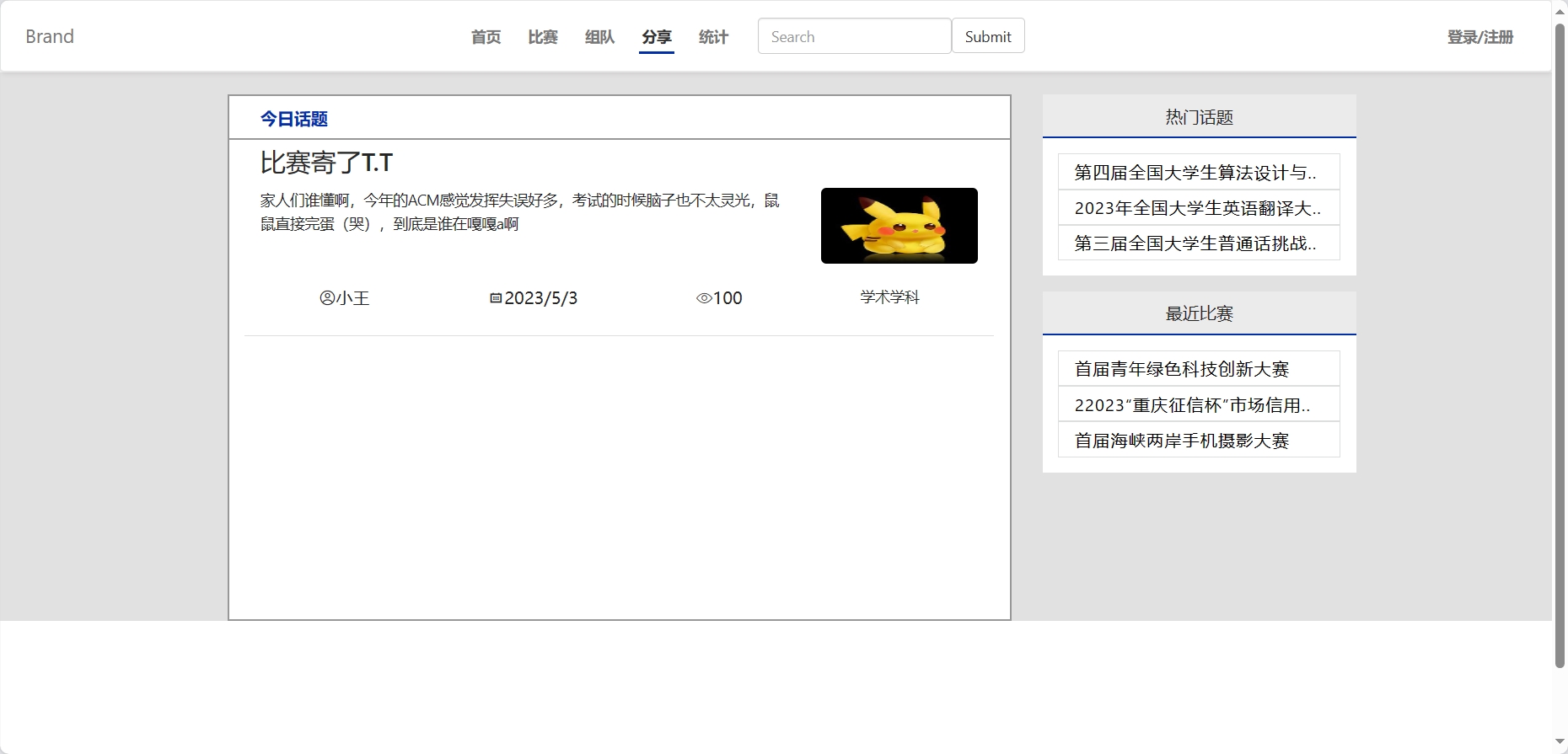Click the 热门话题 panel header
Viewport: 1568px width, 754px height.
point(1200,116)
